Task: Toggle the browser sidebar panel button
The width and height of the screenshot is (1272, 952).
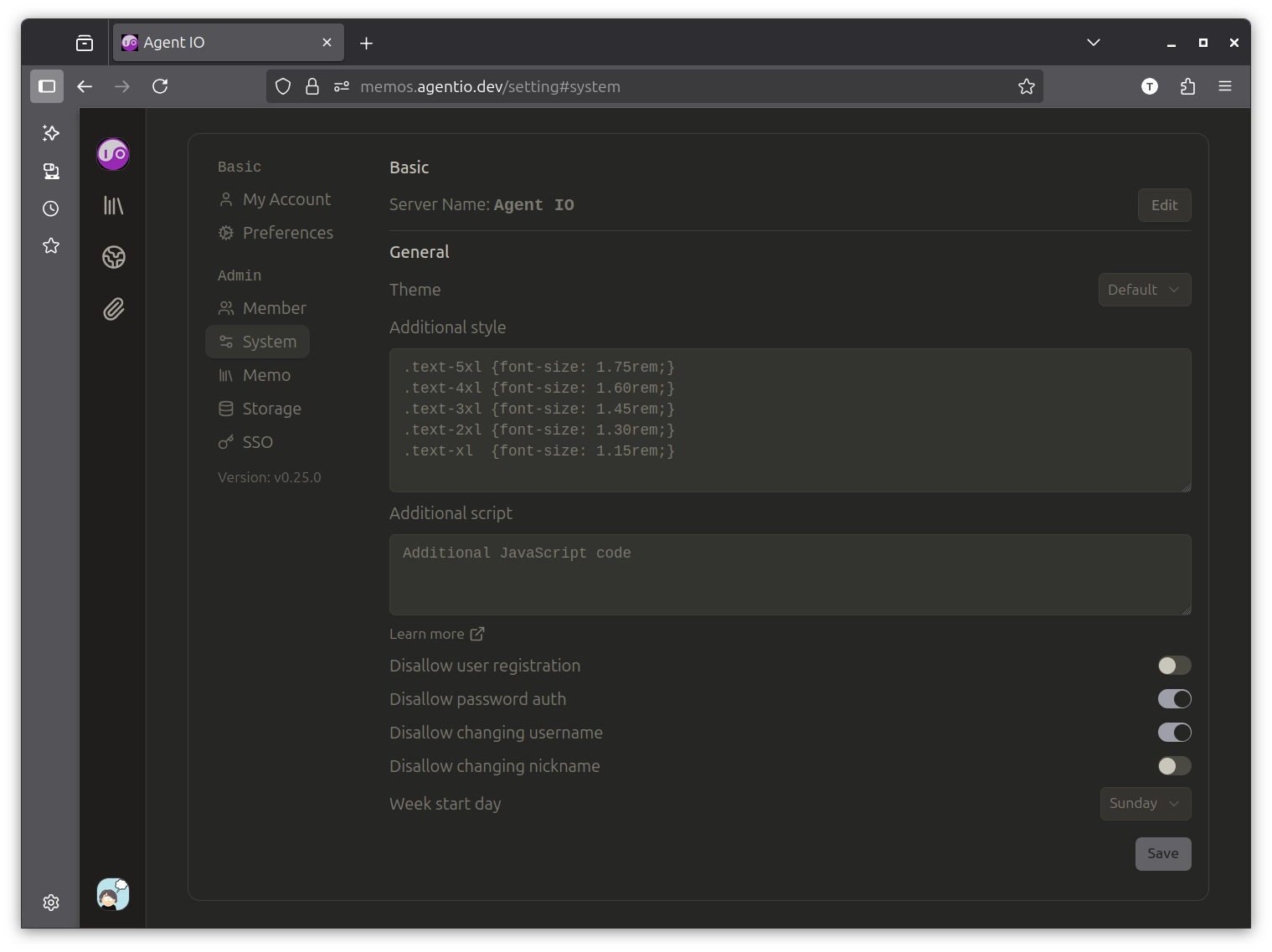Action: tap(47, 86)
